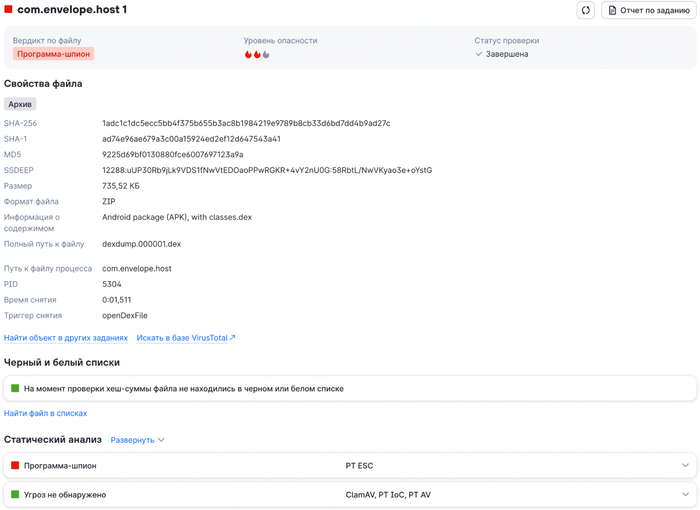Open "Найти объект в других заданиях" link

(66, 338)
